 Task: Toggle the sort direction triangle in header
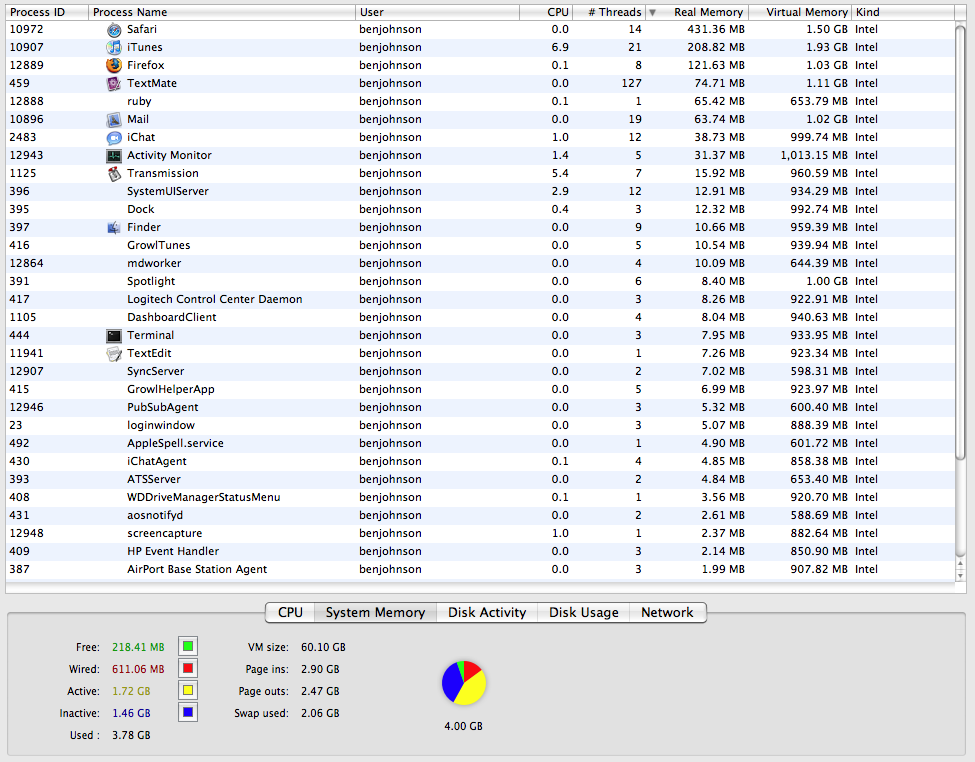click(652, 12)
